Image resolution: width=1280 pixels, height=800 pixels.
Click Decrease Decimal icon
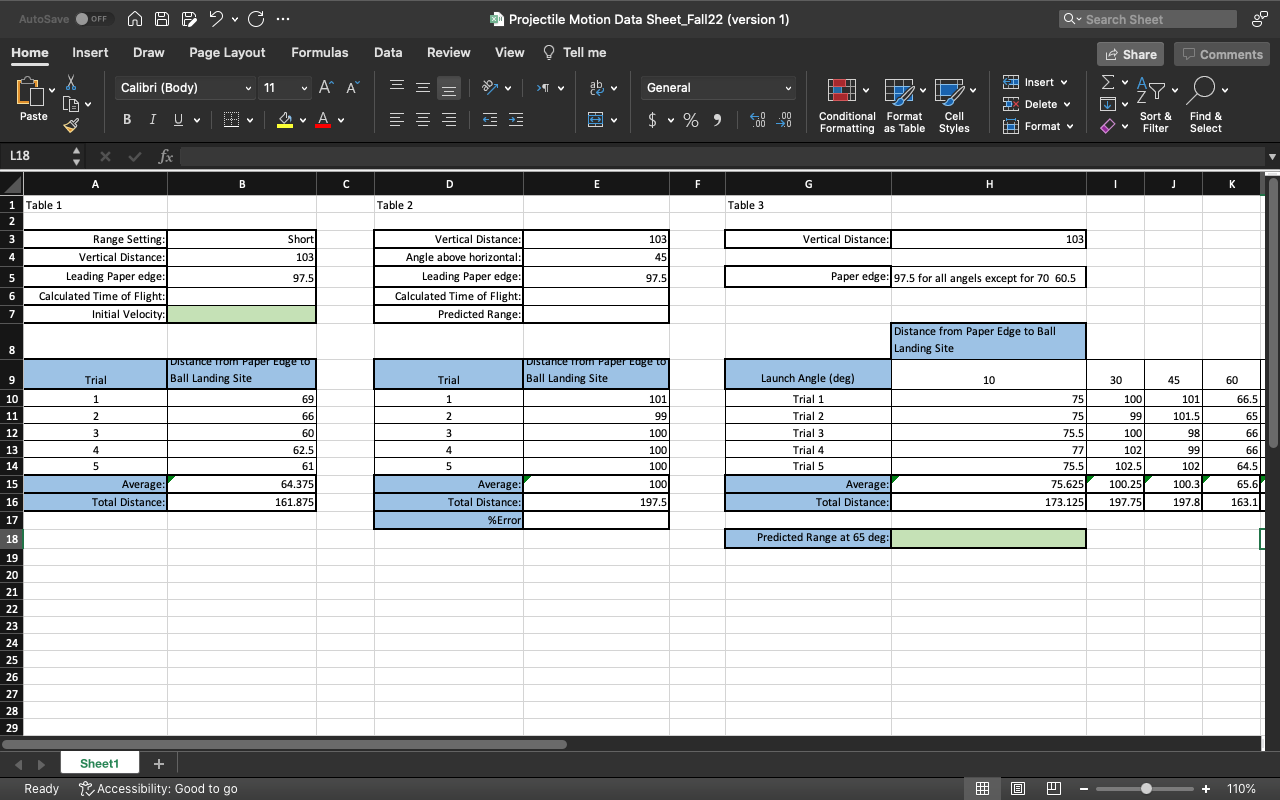click(x=785, y=120)
